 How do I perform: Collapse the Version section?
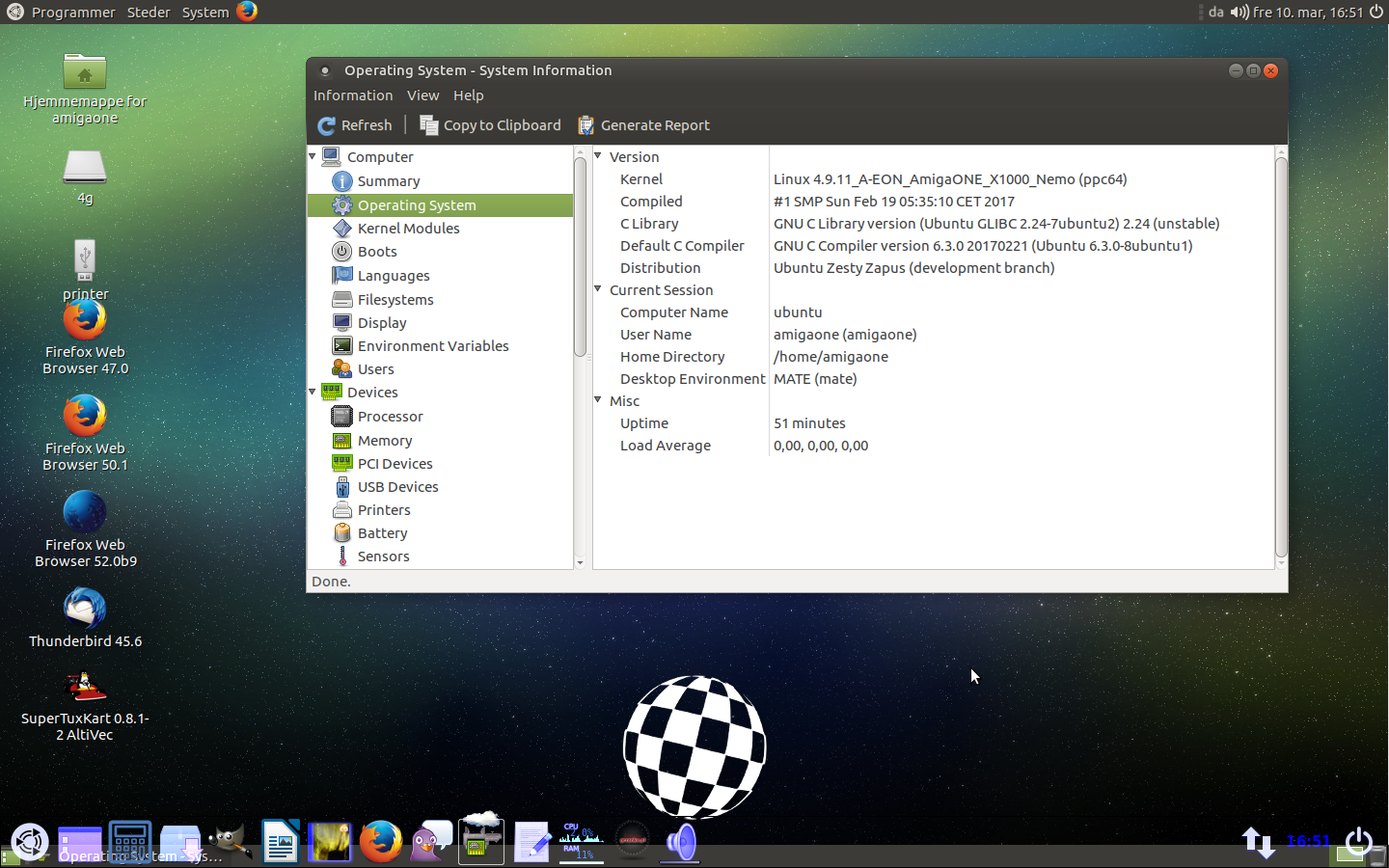point(598,156)
